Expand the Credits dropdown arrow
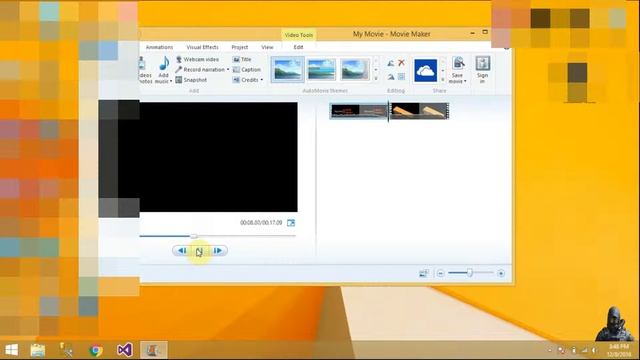The height and width of the screenshot is (360, 640). 262,80
